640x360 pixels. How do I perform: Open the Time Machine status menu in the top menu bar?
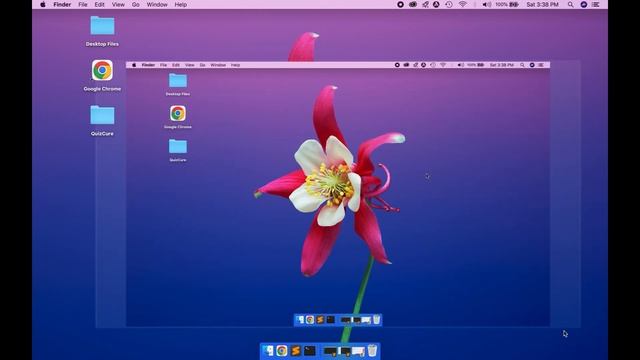pyautogui.click(x=449, y=4)
